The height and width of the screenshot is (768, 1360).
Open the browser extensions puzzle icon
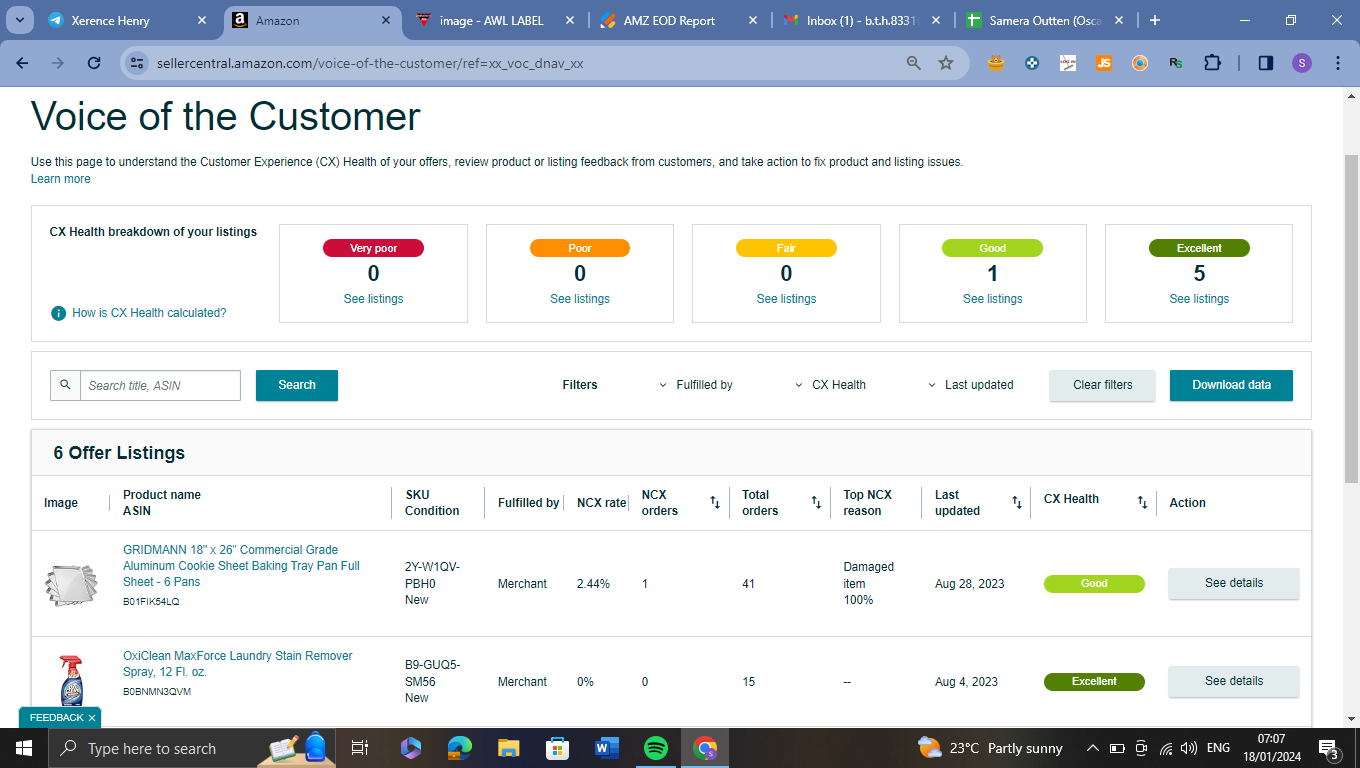pos(1212,63)
